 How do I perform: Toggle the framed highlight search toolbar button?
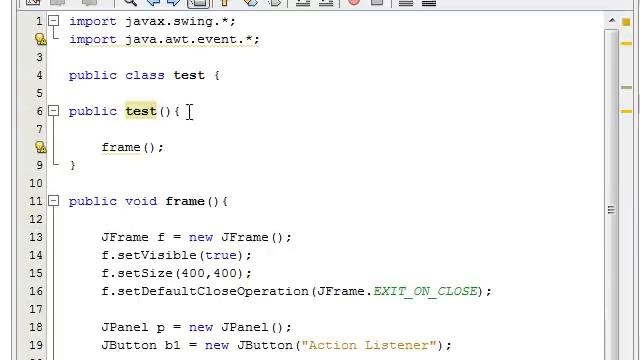pos(199,3)
